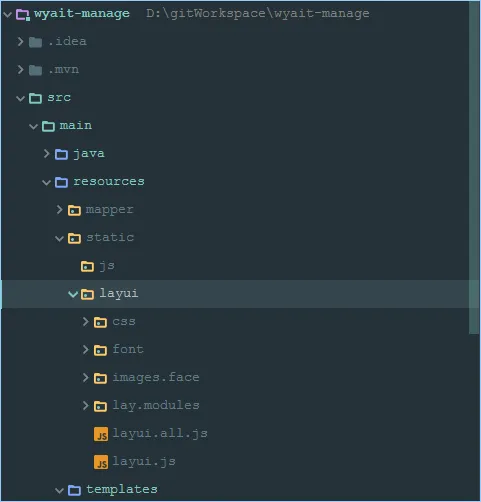Click the js folder icon under static
The height and width of the screenshot is (502, 481).
(x=87, y=266)
